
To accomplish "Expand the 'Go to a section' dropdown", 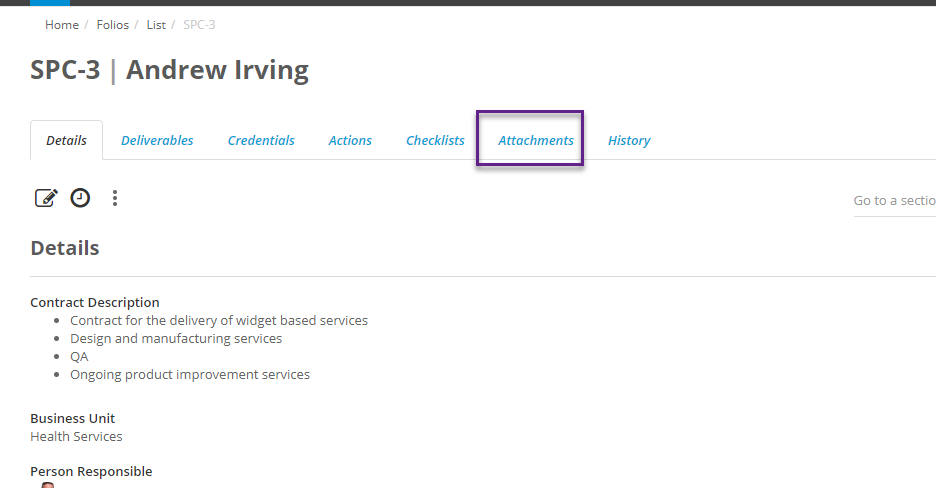I will pyautogui.click(x=893, y=201).
